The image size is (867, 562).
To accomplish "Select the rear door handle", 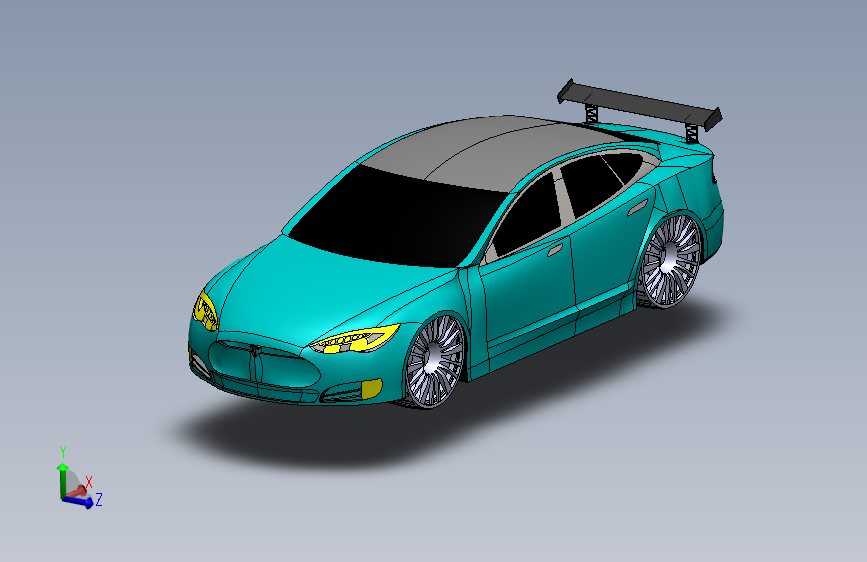I will pyautogui.click(x=638, y=207).
